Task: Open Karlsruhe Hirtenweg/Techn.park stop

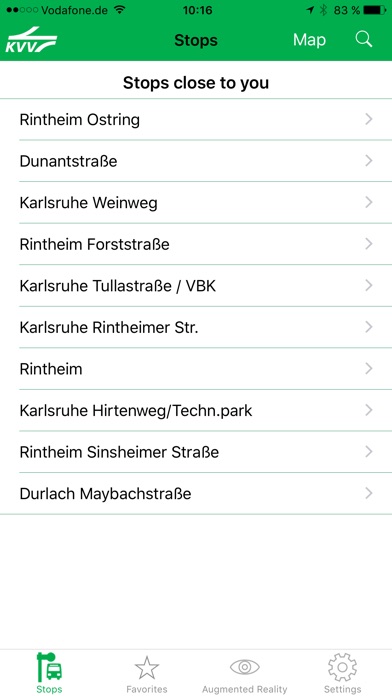Action: click(196, 411)
